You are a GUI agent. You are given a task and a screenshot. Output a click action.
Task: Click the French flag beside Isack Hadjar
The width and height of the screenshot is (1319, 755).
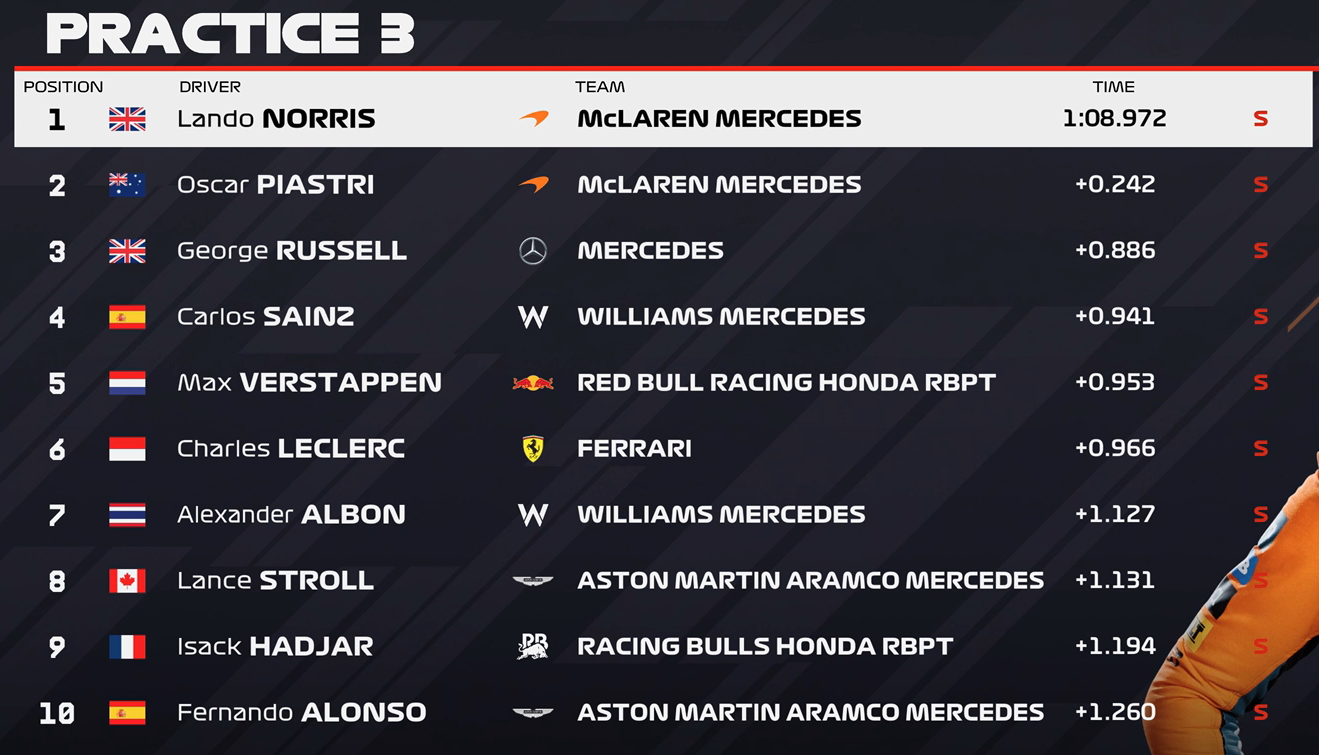point(127,647)
